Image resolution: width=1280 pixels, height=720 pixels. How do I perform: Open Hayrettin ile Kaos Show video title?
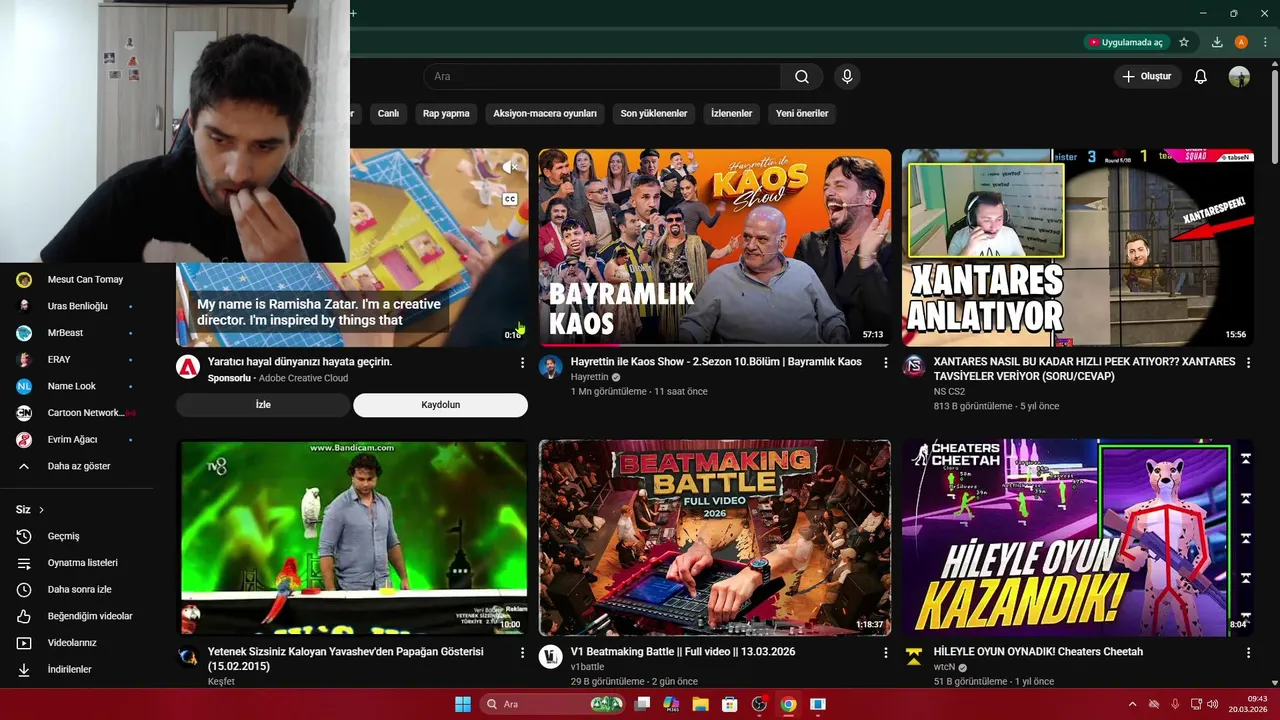(x=716, y=362)
